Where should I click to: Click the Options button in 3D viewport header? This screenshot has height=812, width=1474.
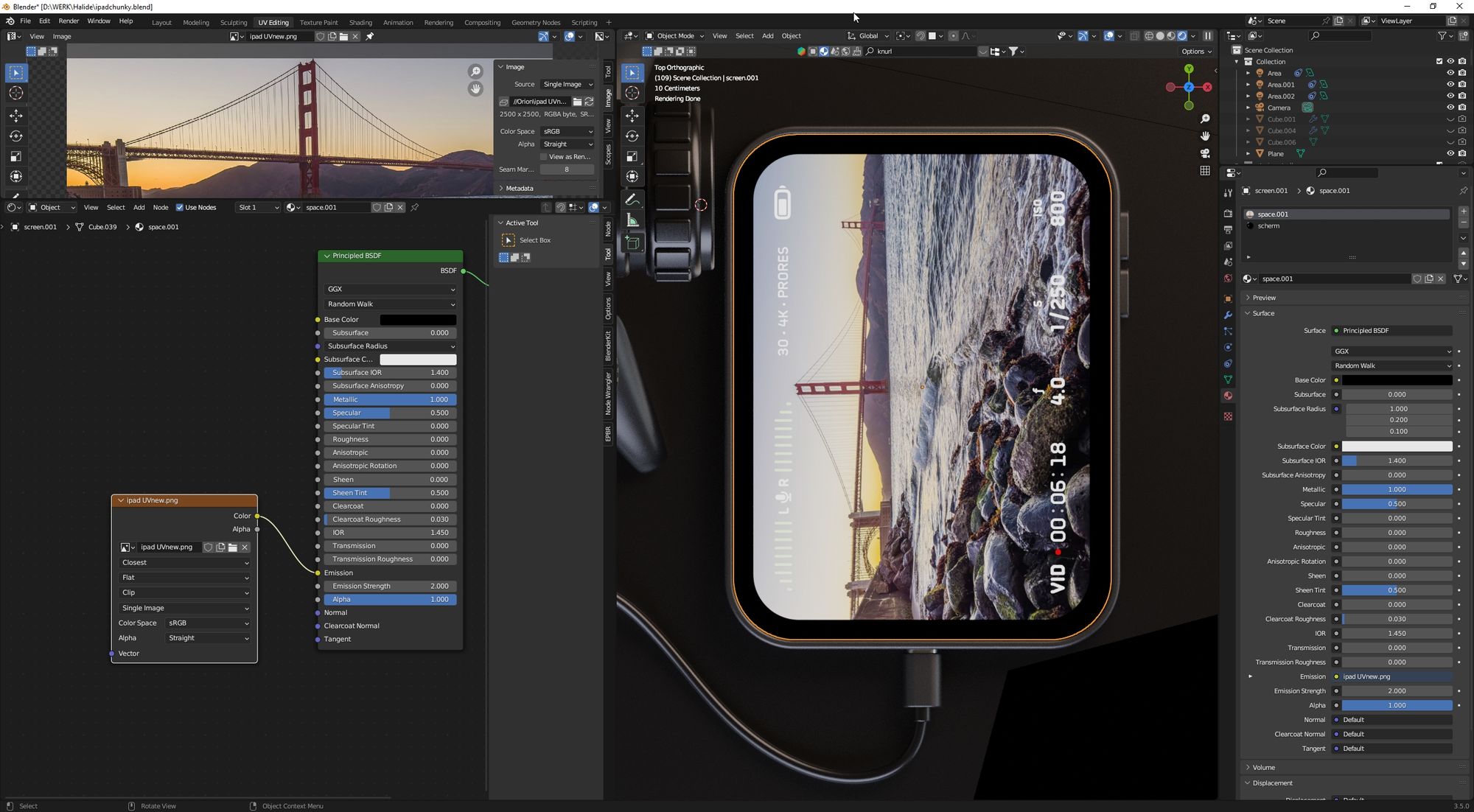[1195, 52]
